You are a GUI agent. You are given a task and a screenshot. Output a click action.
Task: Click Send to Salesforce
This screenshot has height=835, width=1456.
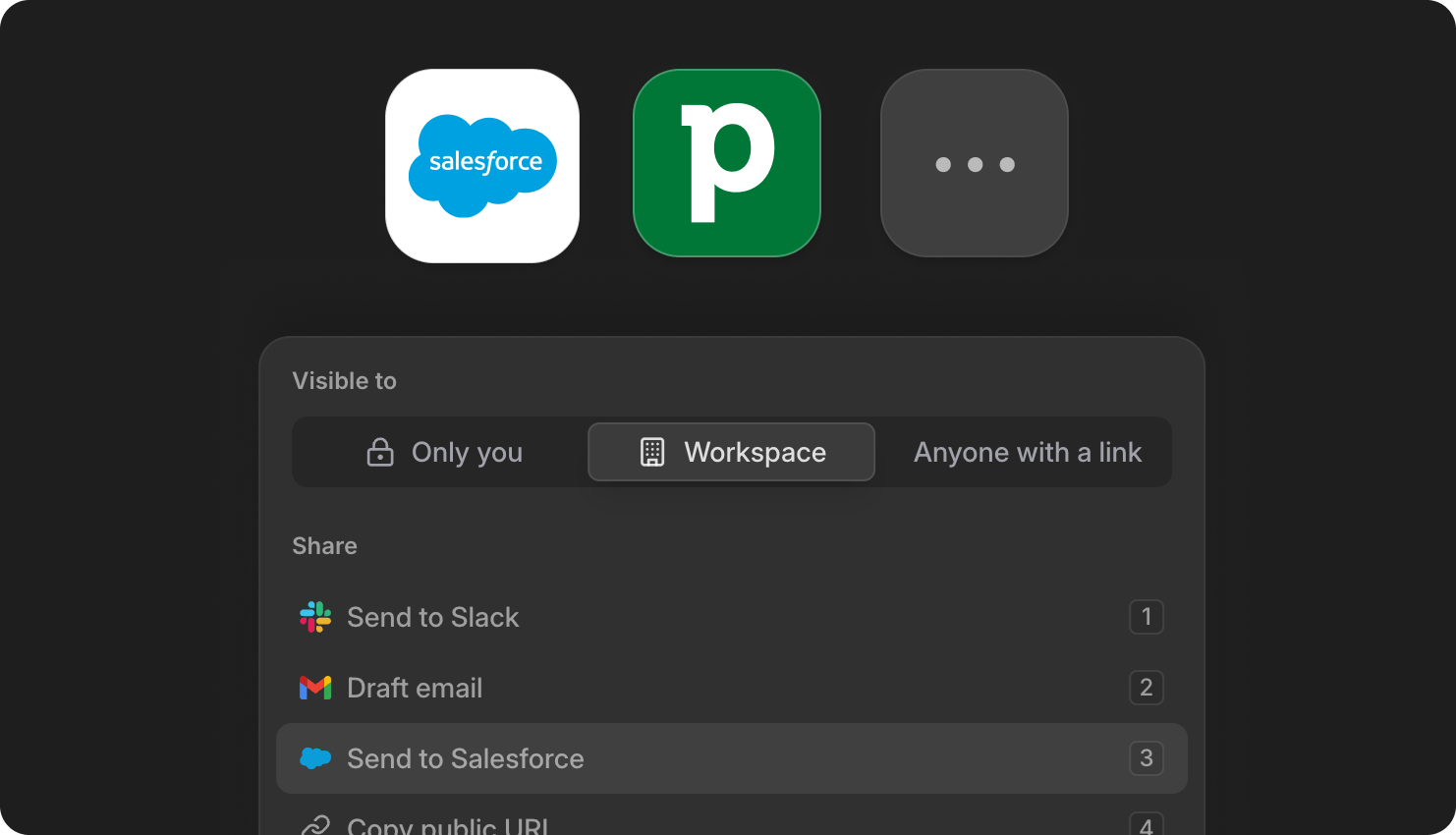(466, 758)
